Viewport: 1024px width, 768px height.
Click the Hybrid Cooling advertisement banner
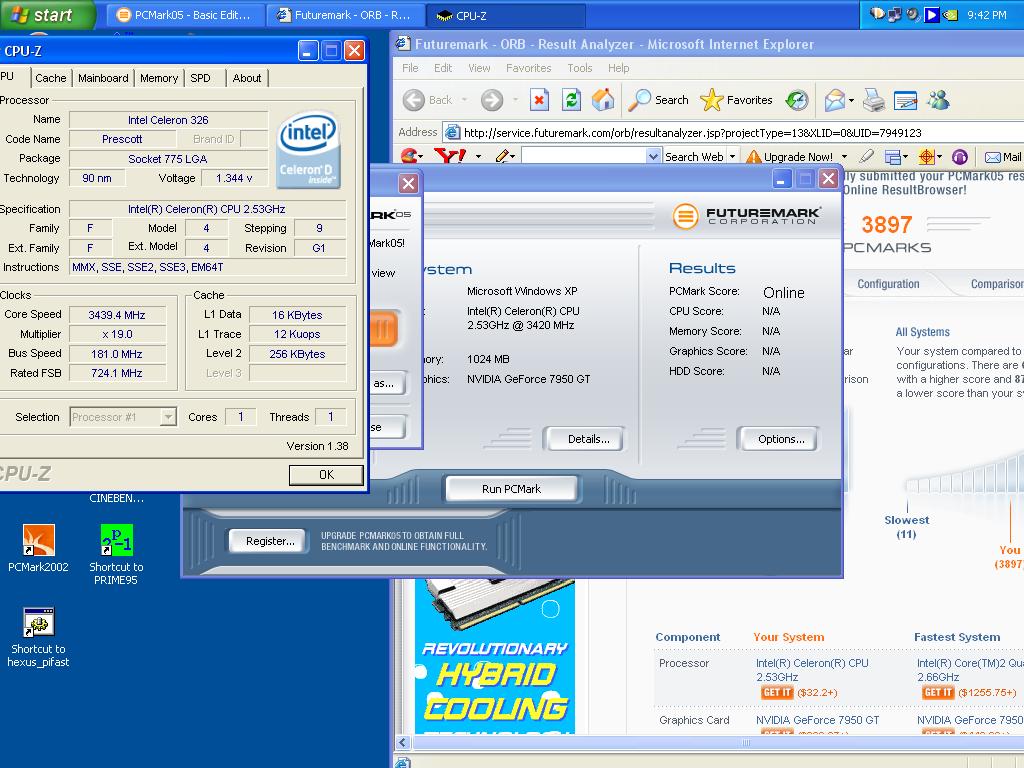tap(494, 656)
